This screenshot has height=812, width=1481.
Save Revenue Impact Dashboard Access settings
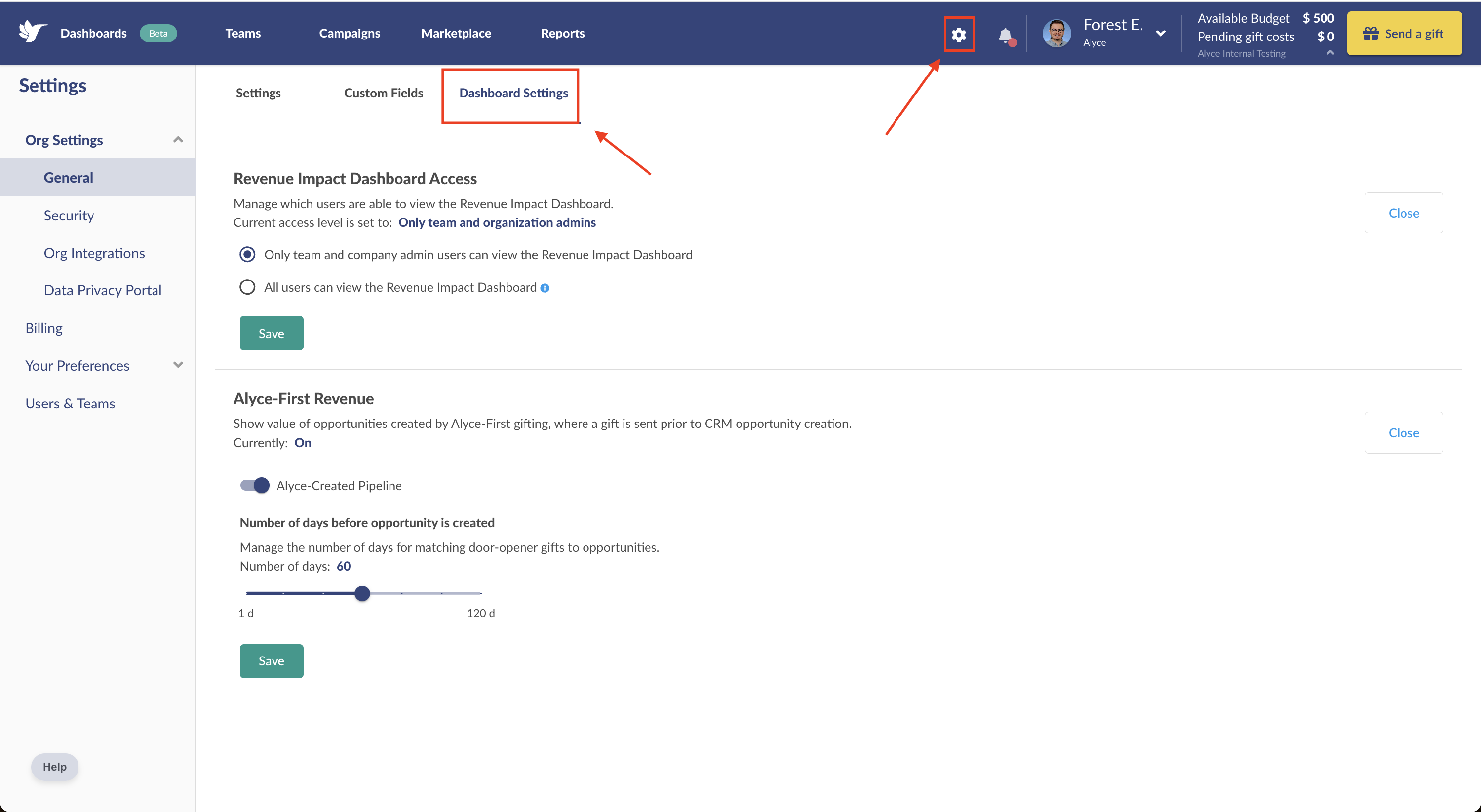[x=272, y=333]
